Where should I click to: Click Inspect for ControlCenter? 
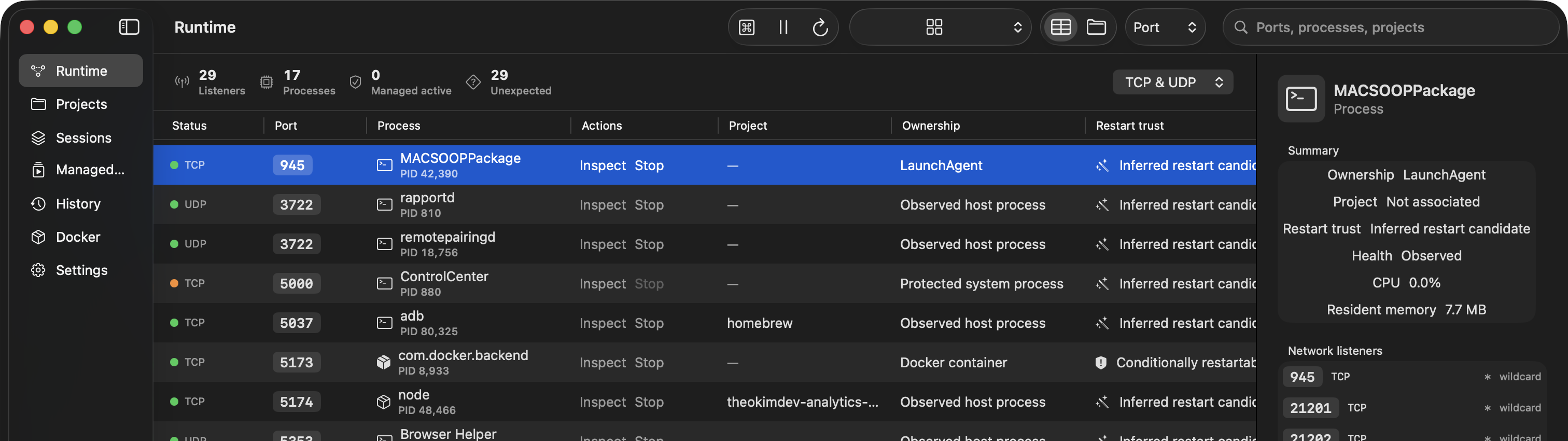[x=603, y=284]
